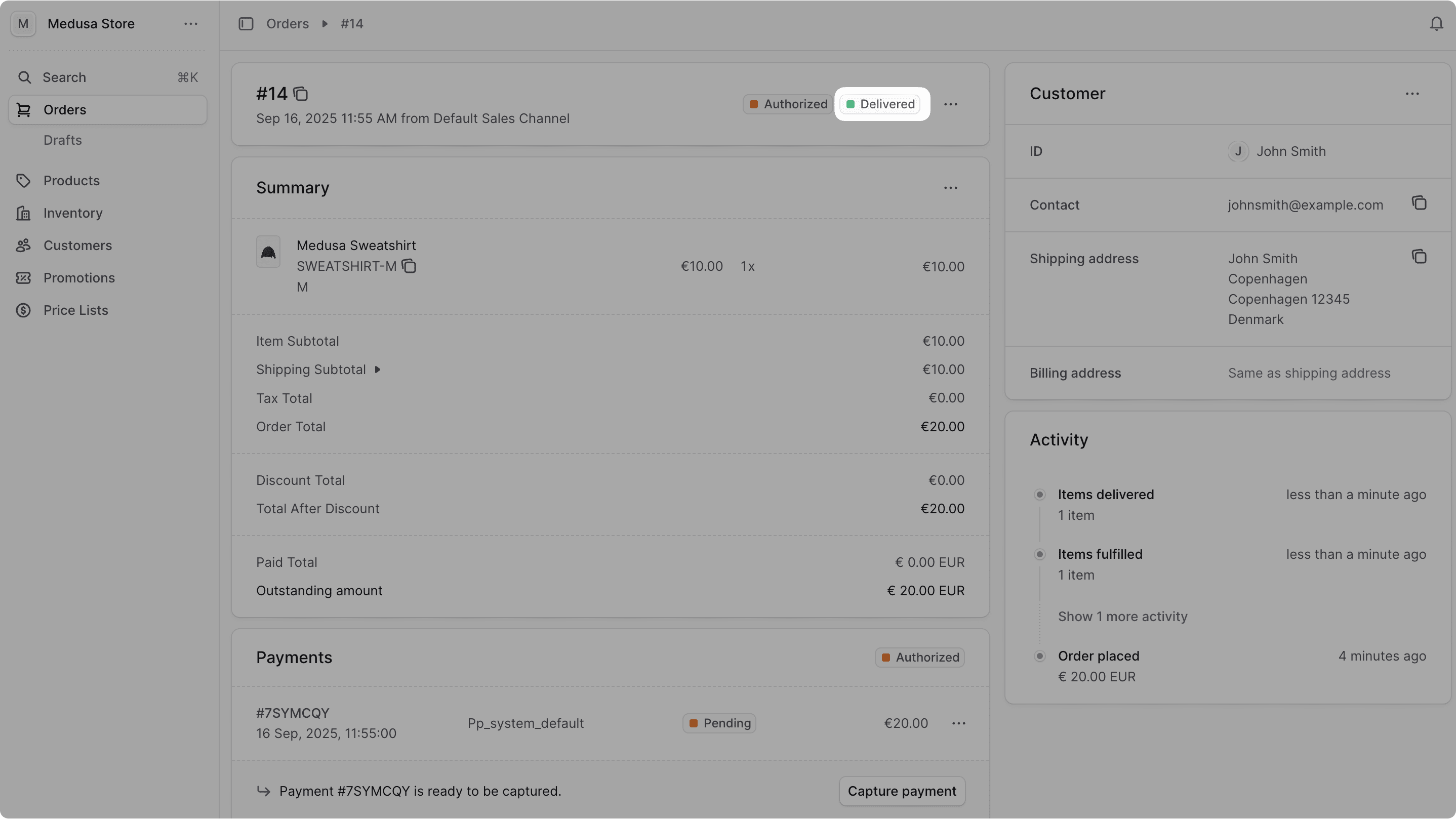Select Products via the tag icon
The image size is (1456, 819).
(23, 180)
